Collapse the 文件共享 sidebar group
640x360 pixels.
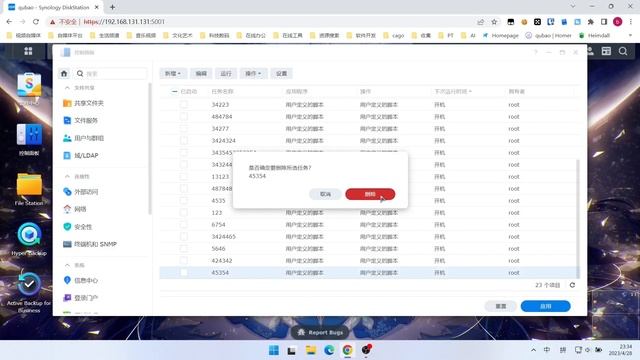point(67,88)
